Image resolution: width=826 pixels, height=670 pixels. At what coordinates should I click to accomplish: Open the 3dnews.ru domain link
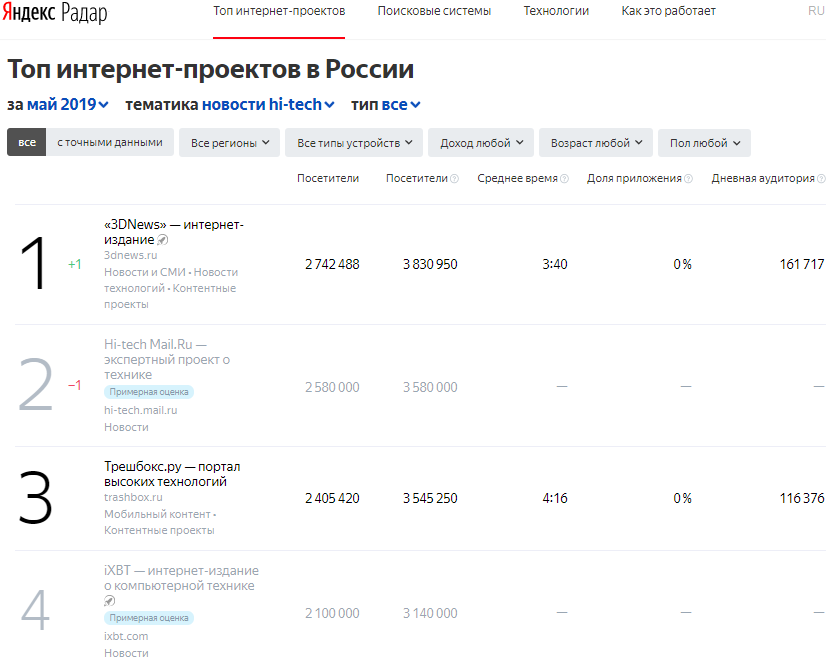click(x=131, y=255)
